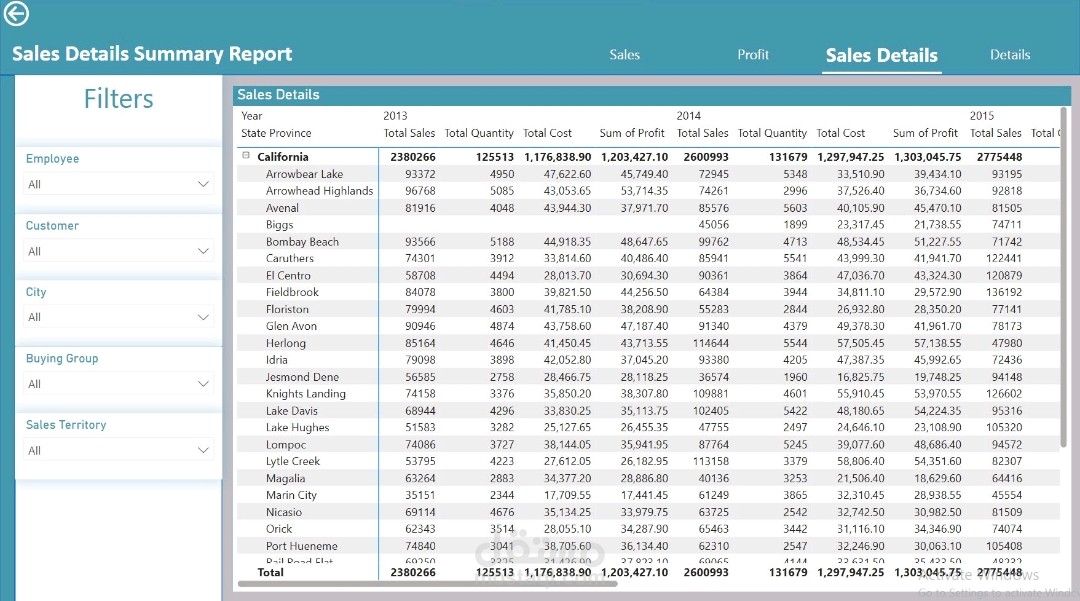Image resolution: width=1080 pixels, height=601 pixels.
Task: Click the 2015 year header
Action: point(982,116)
